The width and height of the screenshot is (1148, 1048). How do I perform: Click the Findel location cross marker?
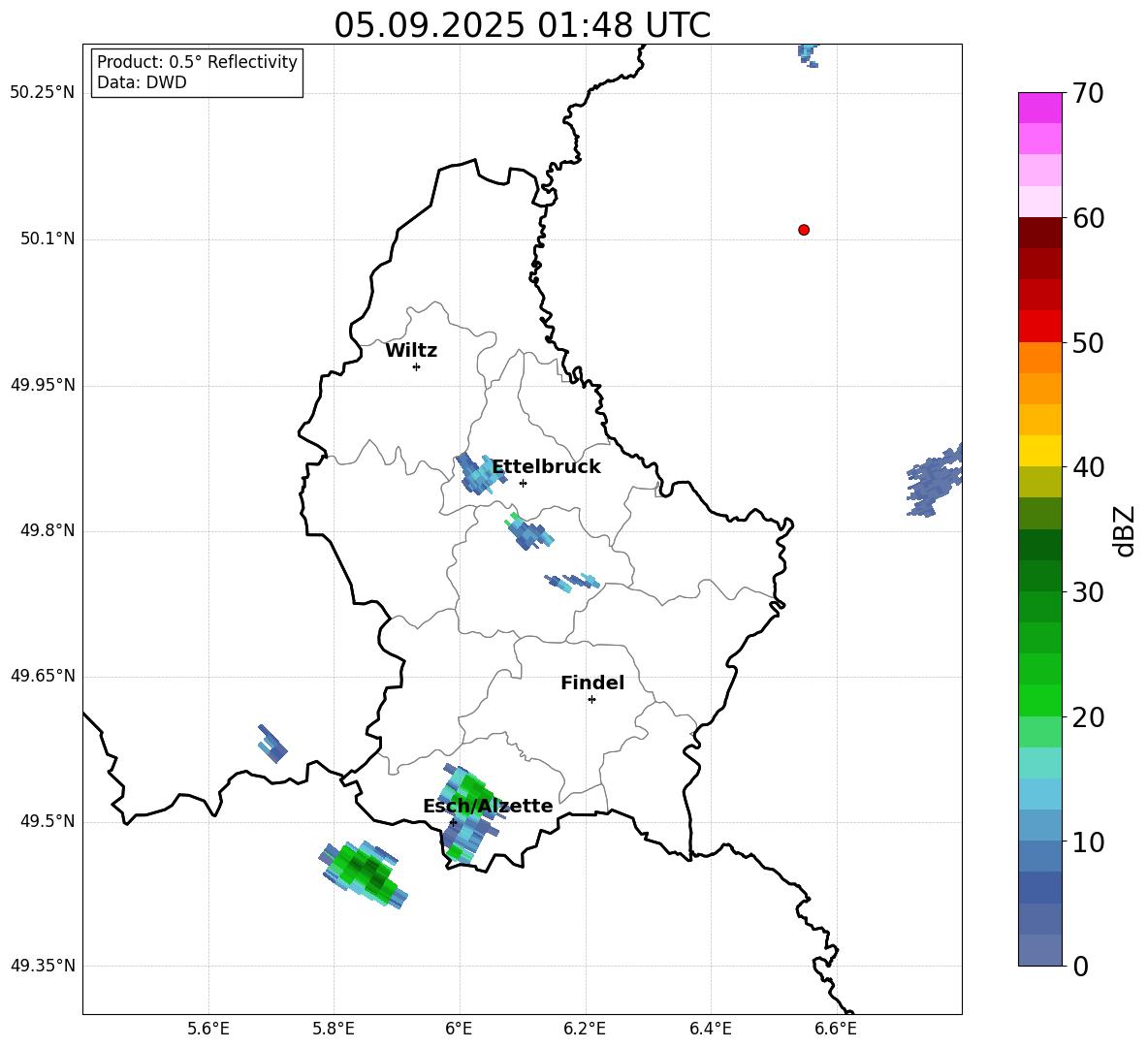tap(592, 700)
